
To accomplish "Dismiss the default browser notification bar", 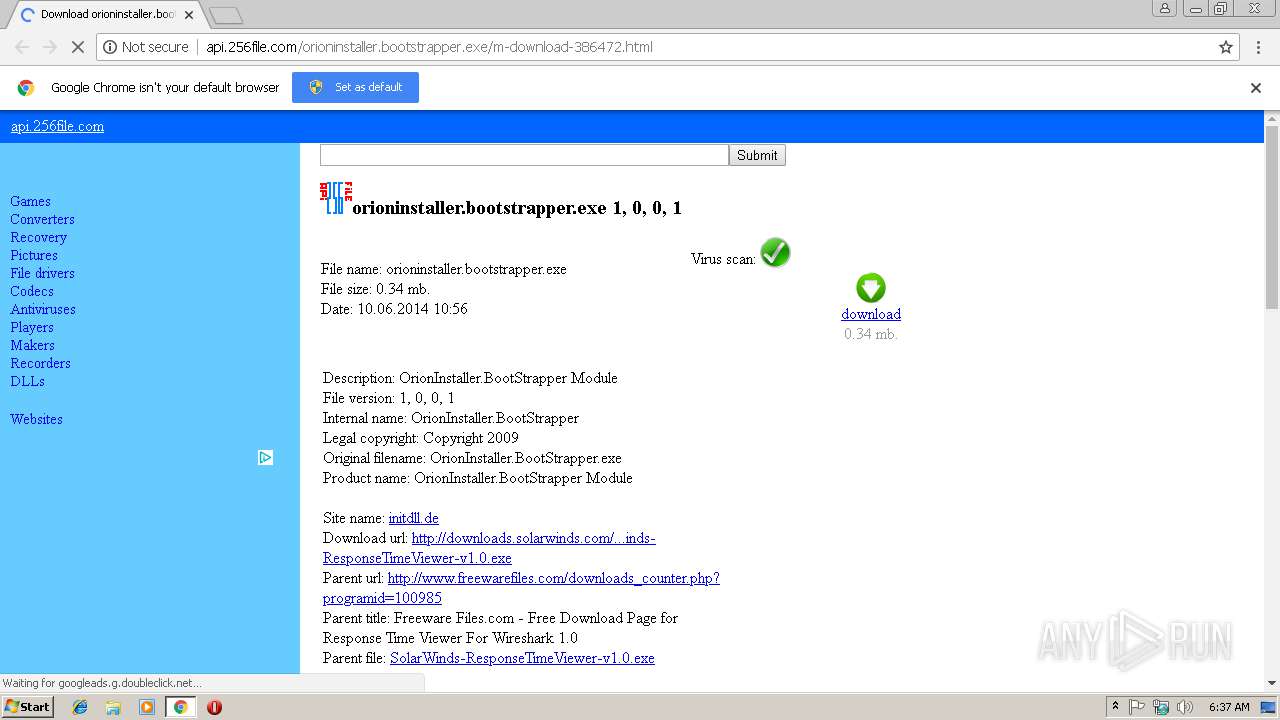I will 1256,88.
